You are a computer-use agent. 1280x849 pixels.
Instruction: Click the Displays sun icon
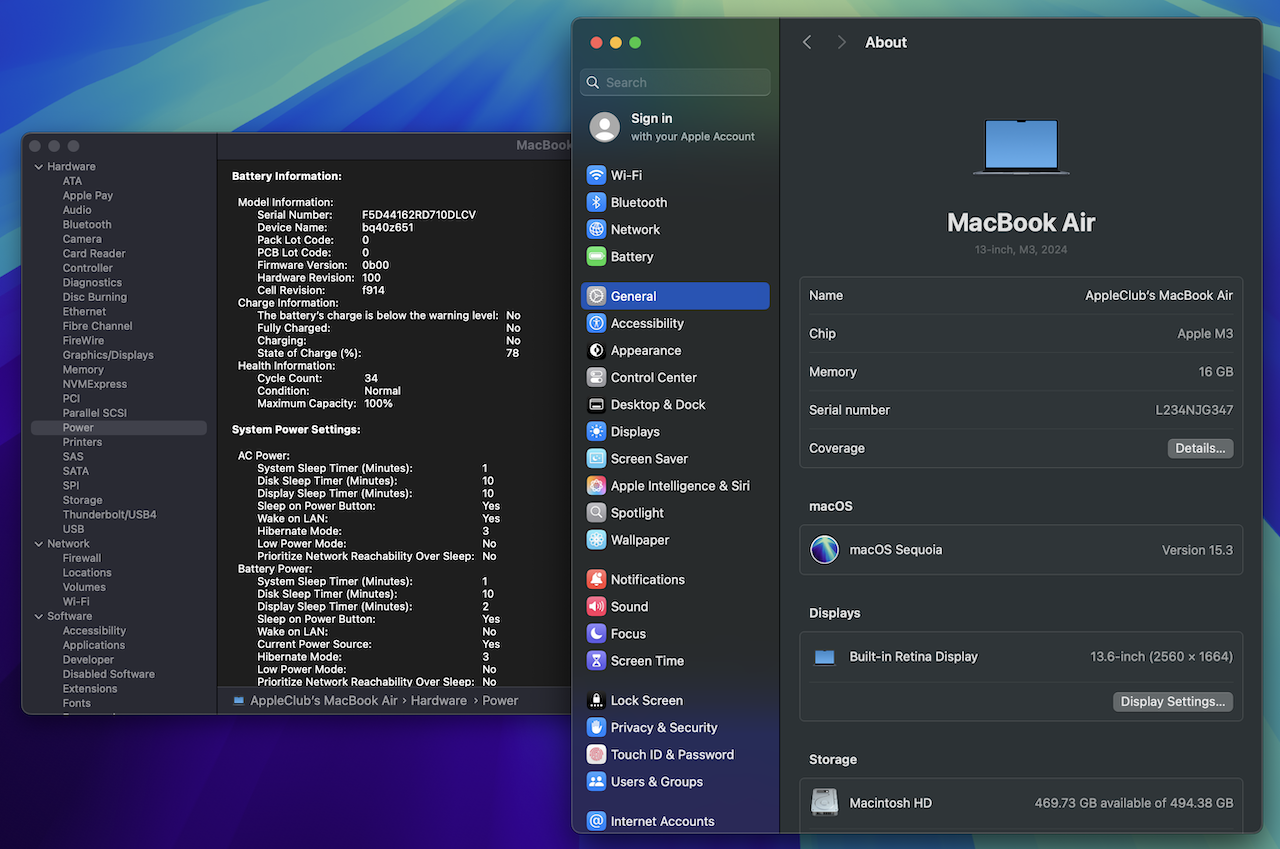click(596, 431)
